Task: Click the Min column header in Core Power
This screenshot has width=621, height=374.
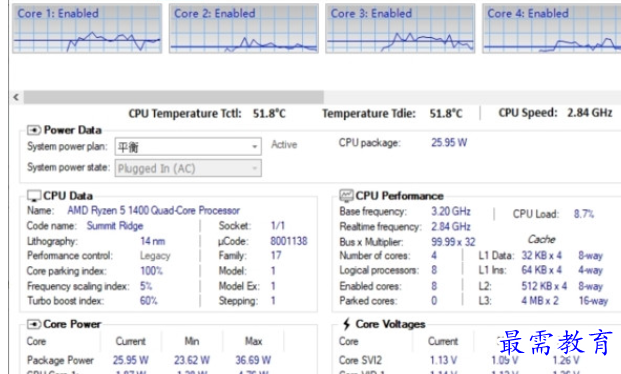Action: point(192,341)
